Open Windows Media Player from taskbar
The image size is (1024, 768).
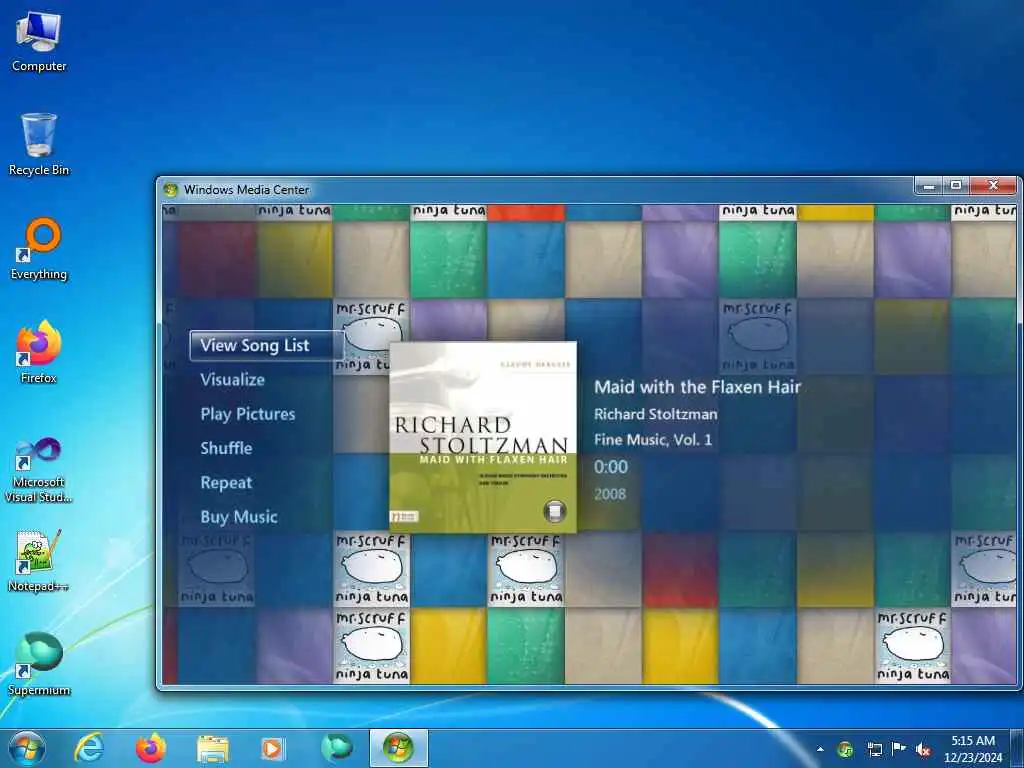click(273, 748)
